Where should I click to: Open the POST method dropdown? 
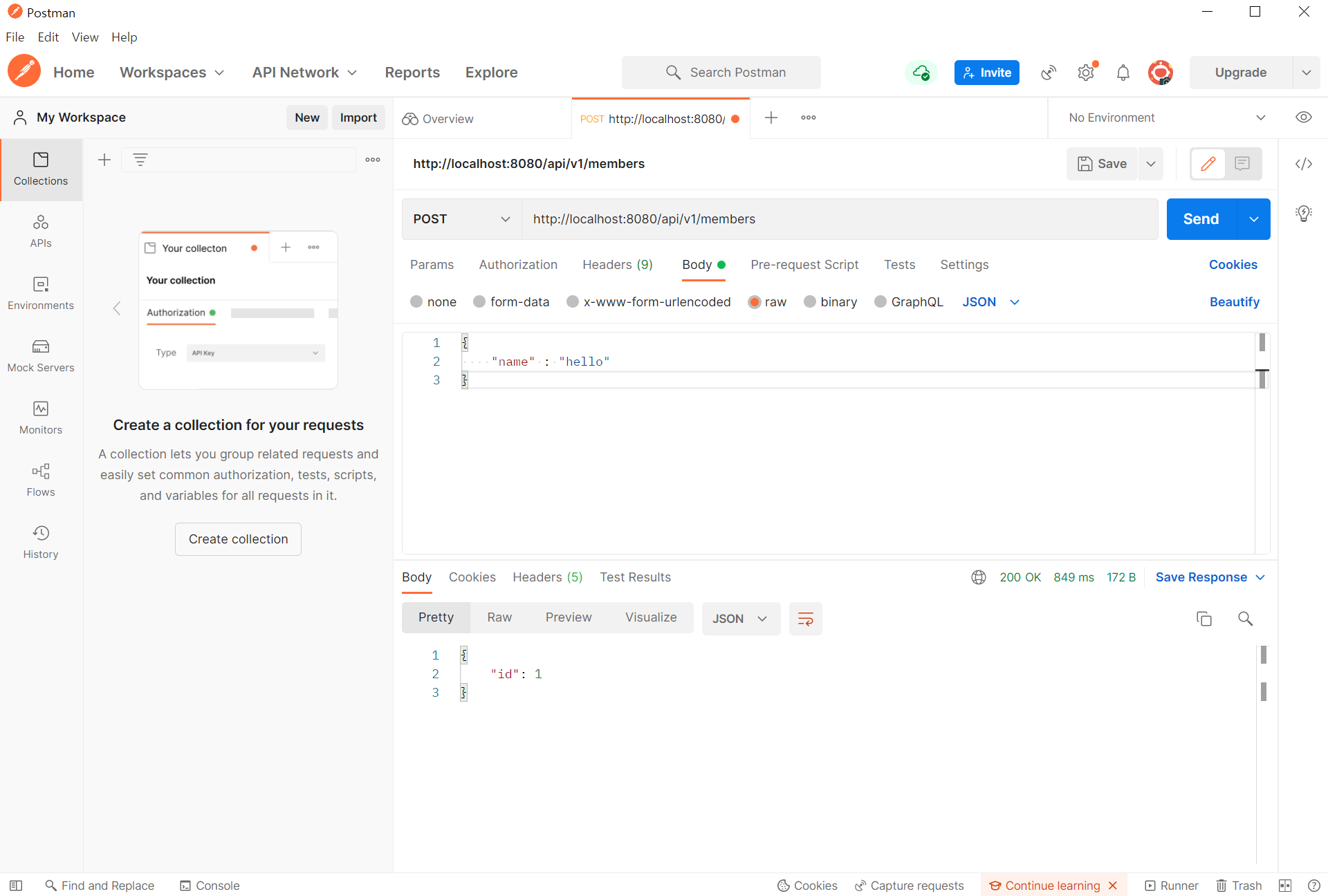[x=461, y=219]
